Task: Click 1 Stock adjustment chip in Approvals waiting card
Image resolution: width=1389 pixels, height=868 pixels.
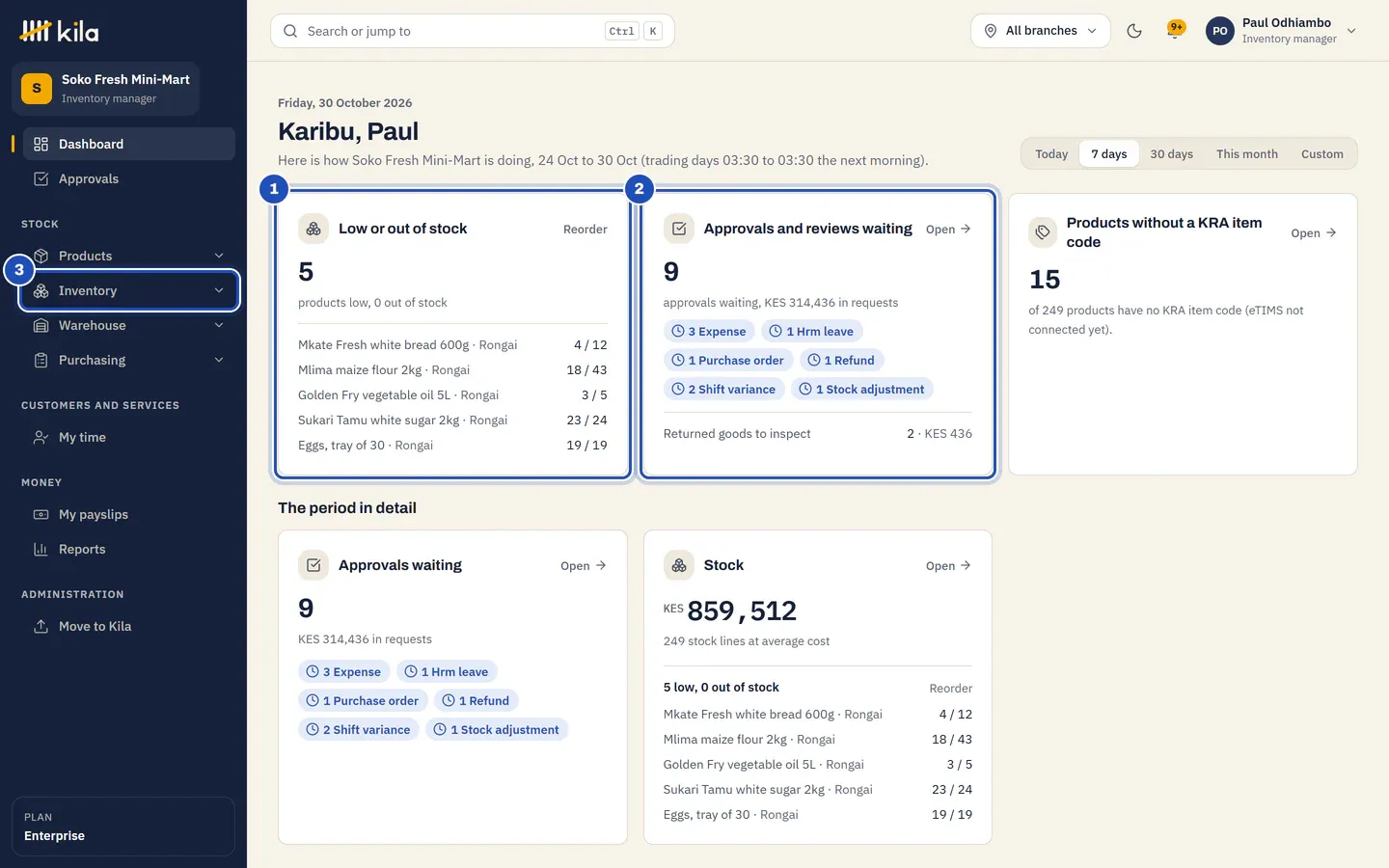Action: point(497,730)
